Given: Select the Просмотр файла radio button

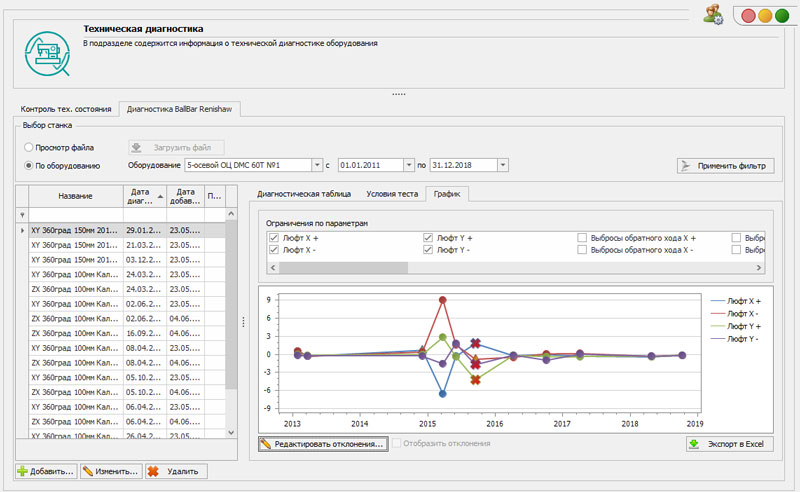Looking at the screenshot, I should [29, 147].
